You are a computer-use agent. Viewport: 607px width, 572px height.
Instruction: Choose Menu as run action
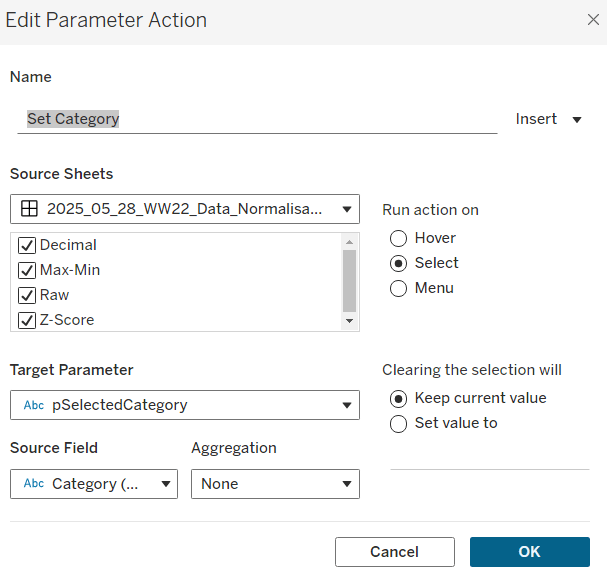point(398,288)
